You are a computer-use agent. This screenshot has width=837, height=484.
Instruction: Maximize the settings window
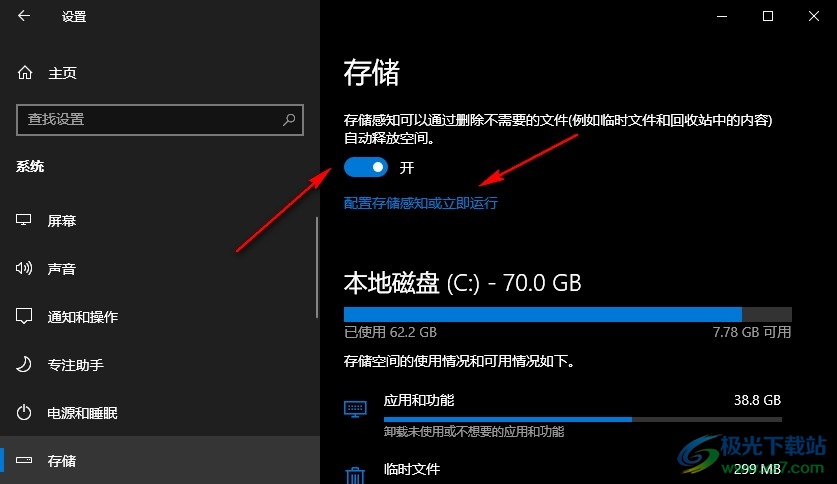[768, 17]
